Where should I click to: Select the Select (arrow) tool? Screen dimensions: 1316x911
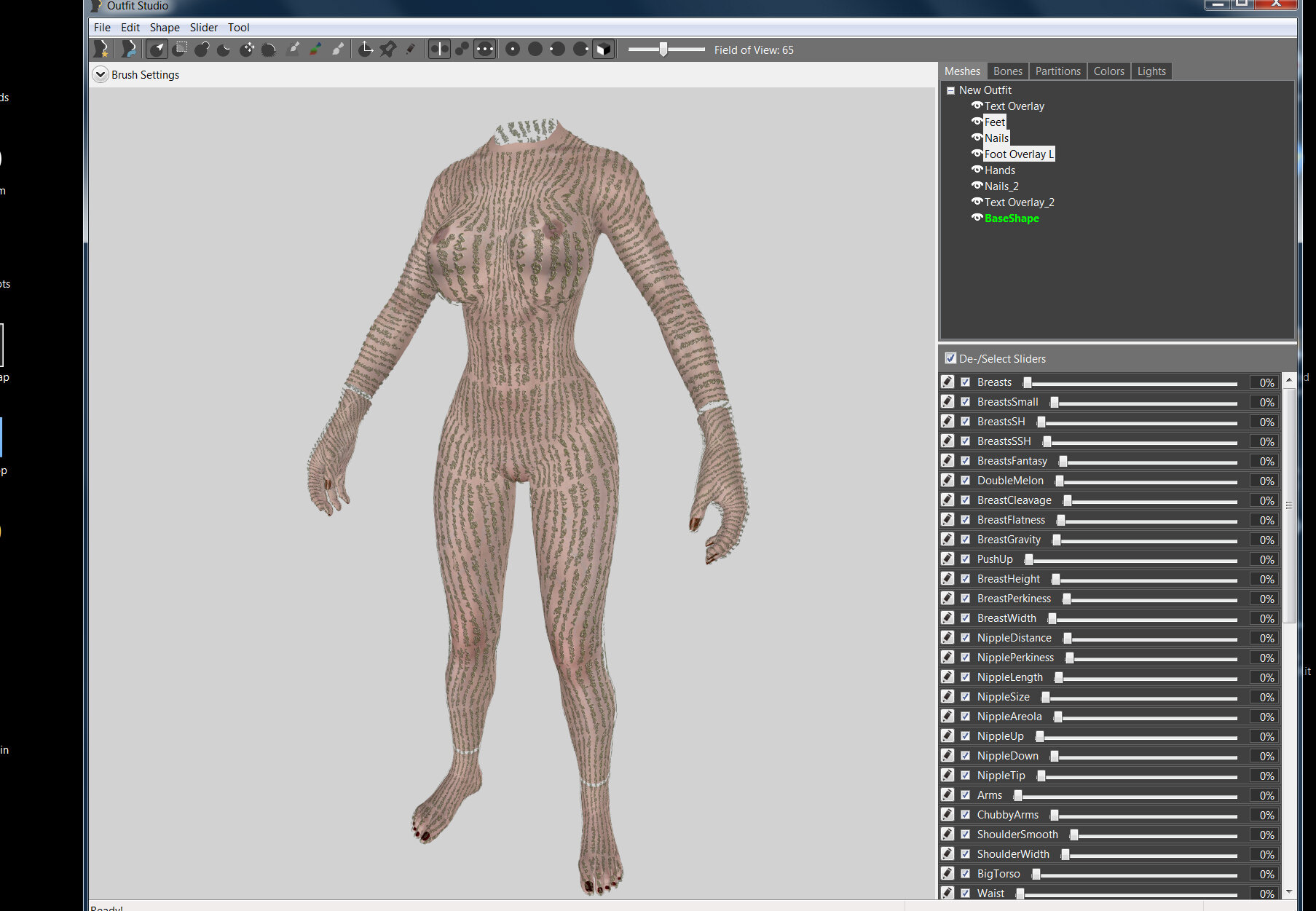click(x=157, y=49)
